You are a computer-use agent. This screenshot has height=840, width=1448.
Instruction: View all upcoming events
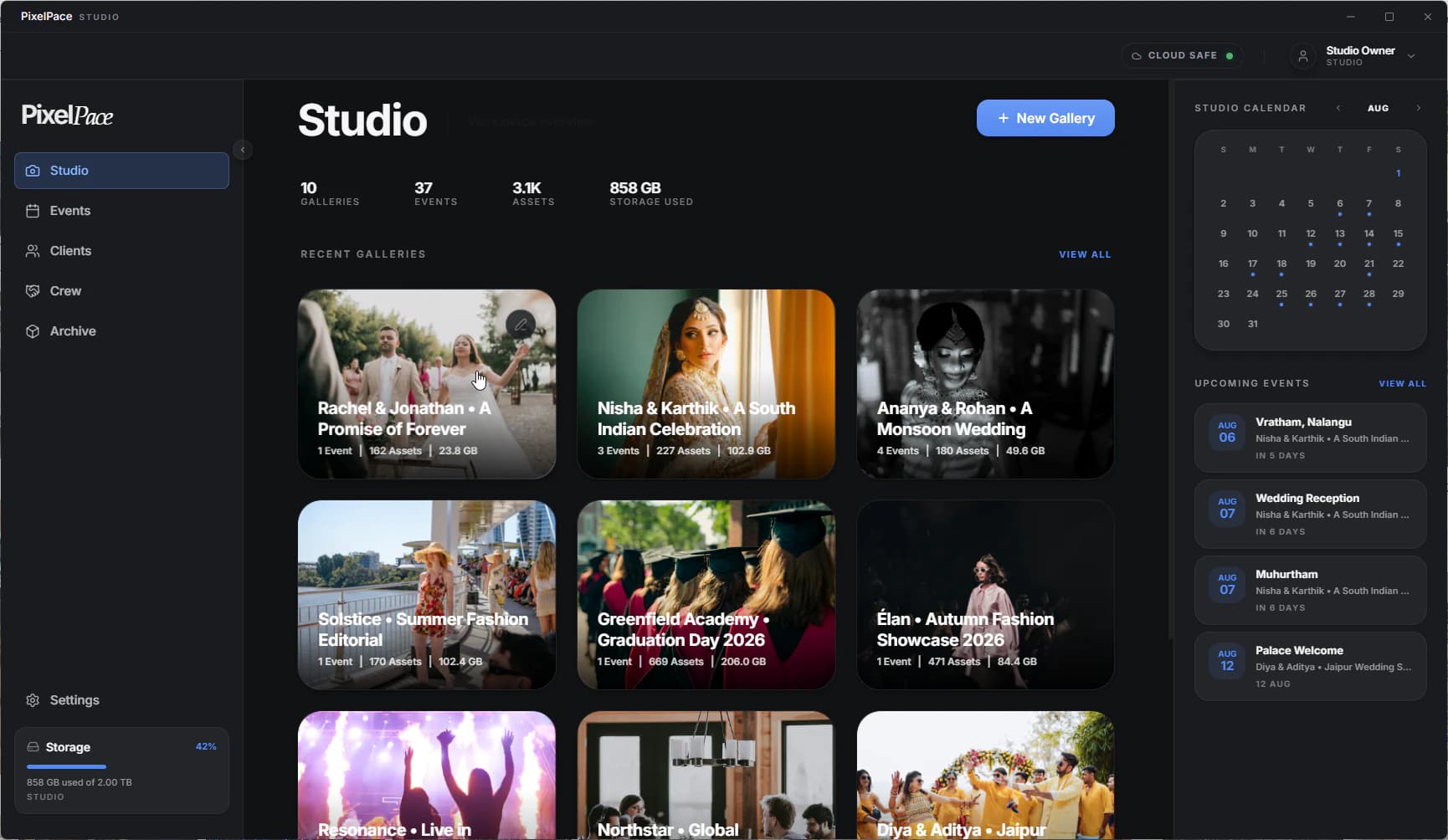click(1402, 383)
